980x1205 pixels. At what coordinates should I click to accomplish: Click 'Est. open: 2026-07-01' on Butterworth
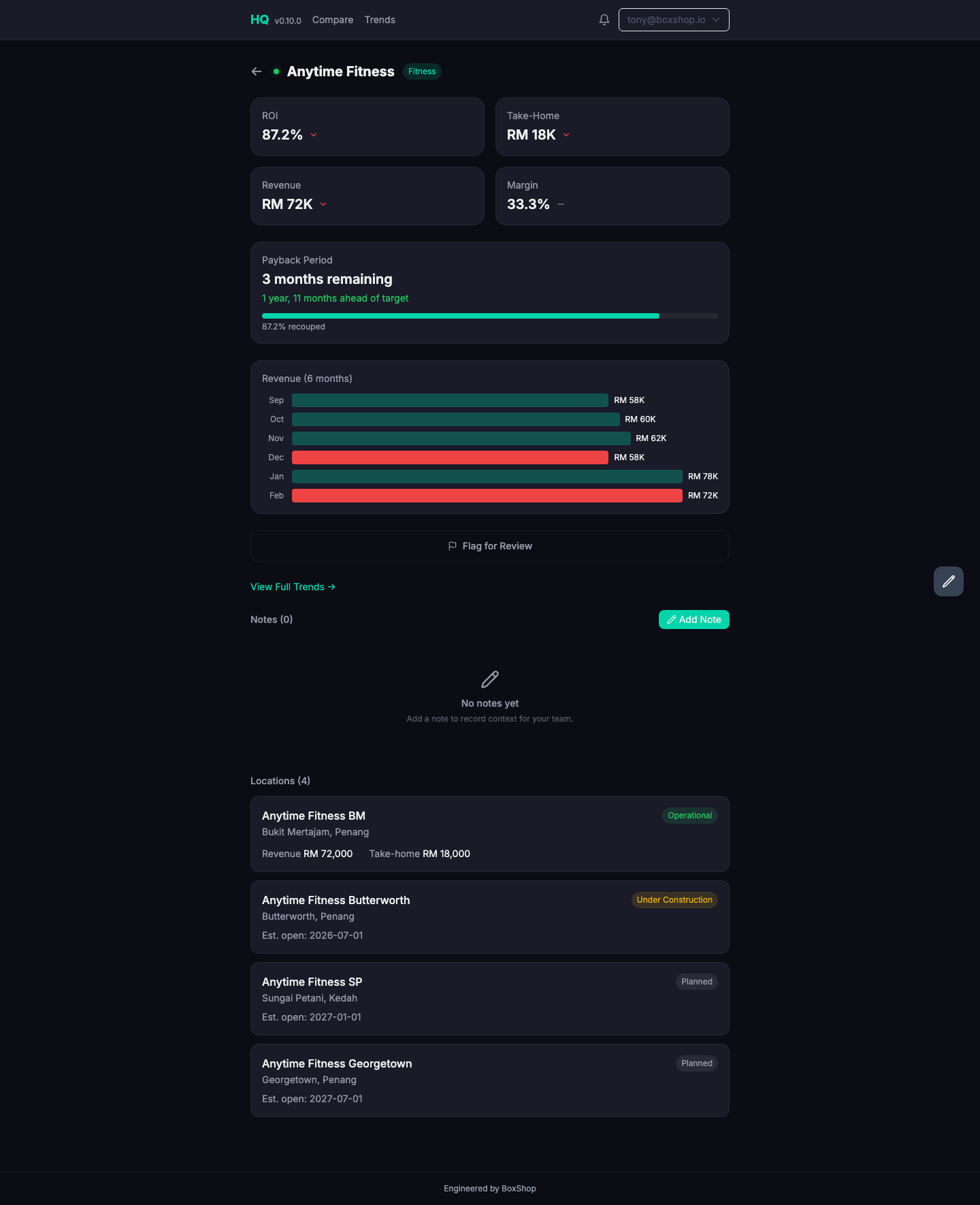pyautogui.click(x=312, y=935)
